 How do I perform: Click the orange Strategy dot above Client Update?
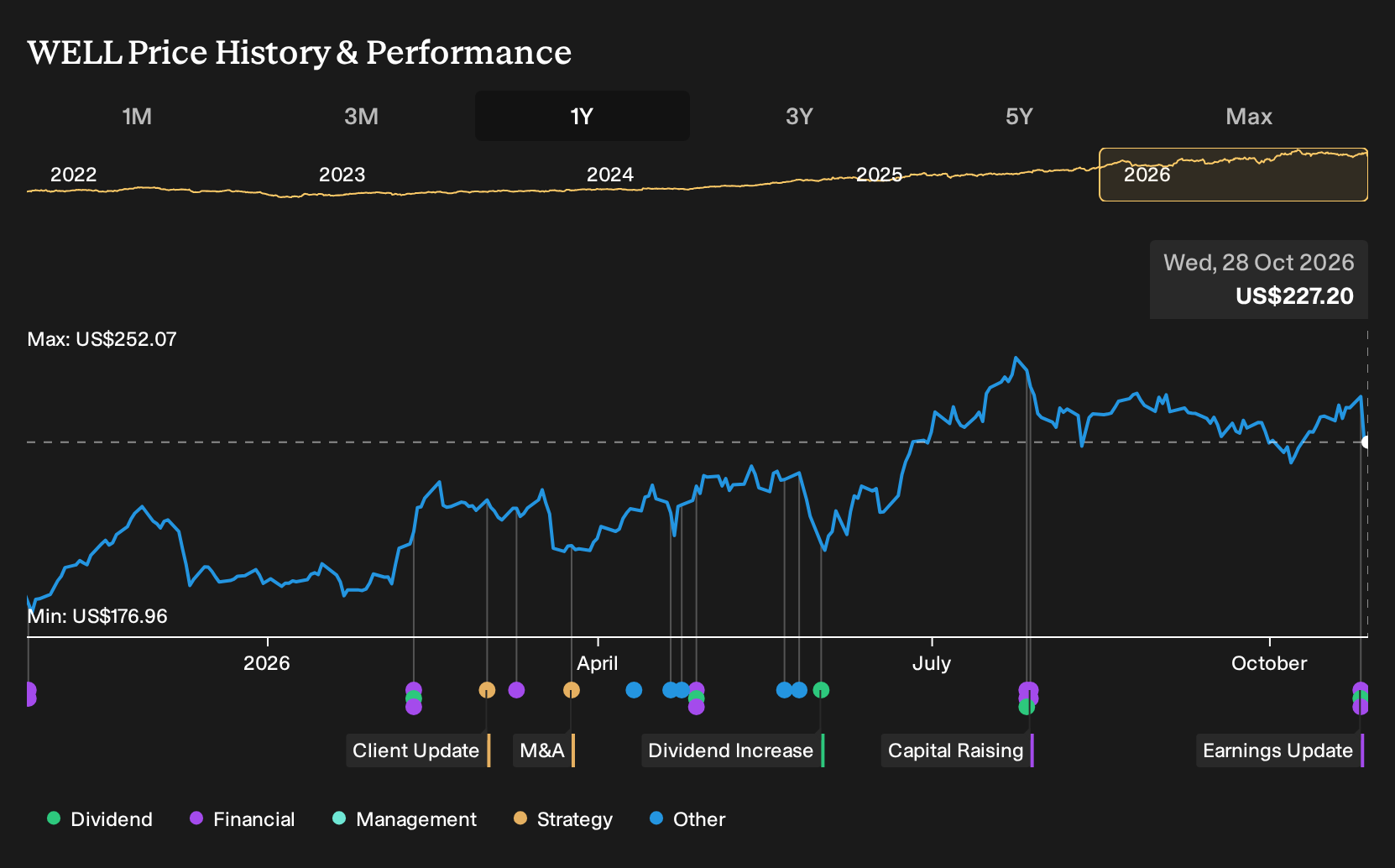(487, 690)
